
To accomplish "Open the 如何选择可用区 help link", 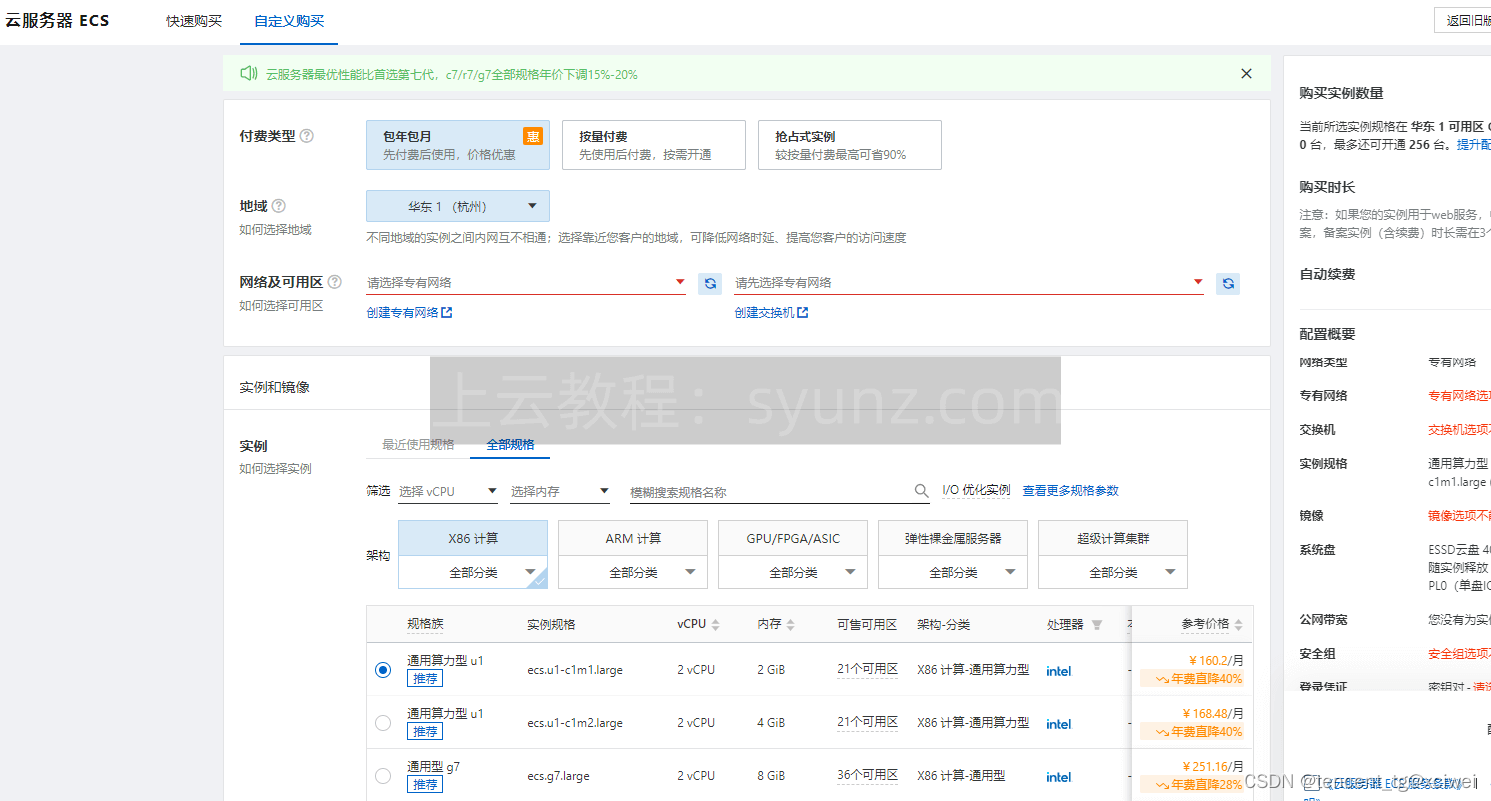I will coord(281,305).
